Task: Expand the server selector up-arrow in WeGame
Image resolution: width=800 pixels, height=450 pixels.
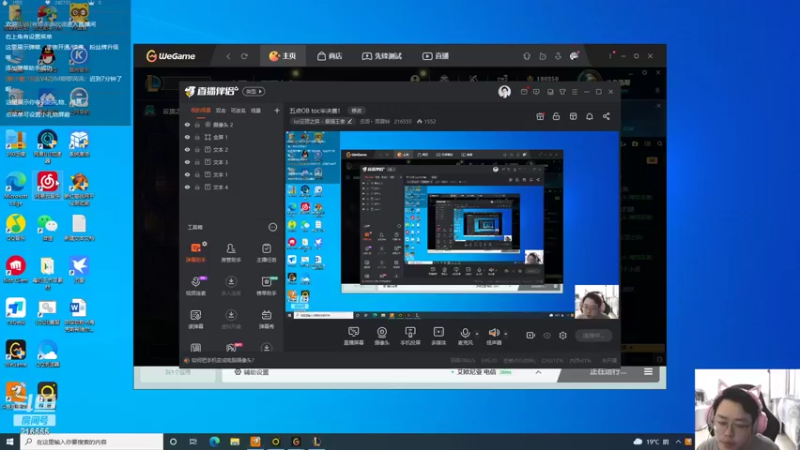Action: coord(538,372)
